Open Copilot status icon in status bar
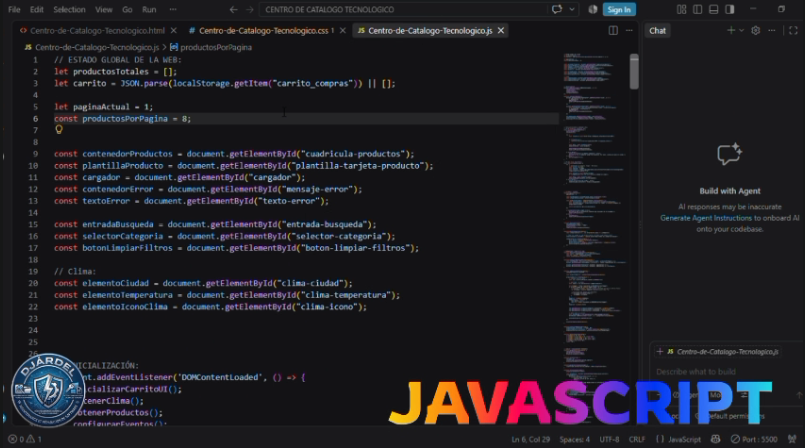The width and height of the screenshot is (805, 448). 715,440
